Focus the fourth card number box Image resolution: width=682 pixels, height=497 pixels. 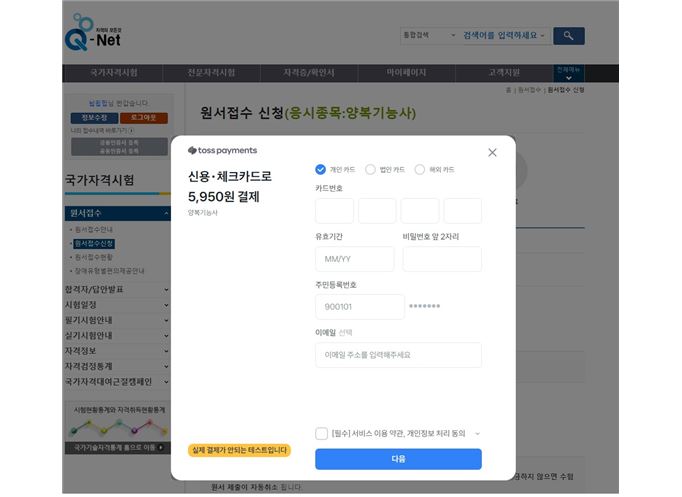[x=463, y=211]
